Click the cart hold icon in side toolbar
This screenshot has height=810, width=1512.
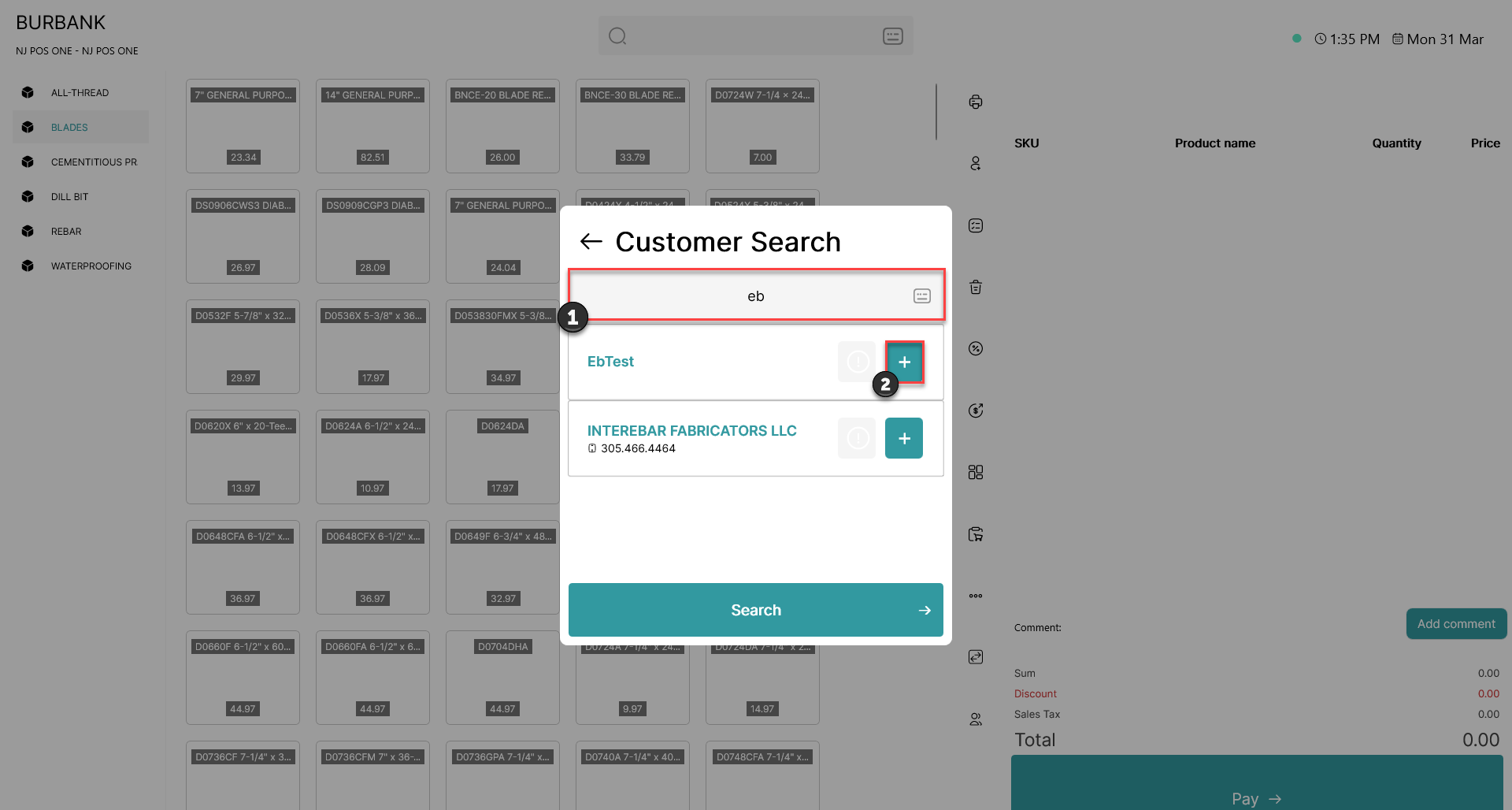coord(976,534)
